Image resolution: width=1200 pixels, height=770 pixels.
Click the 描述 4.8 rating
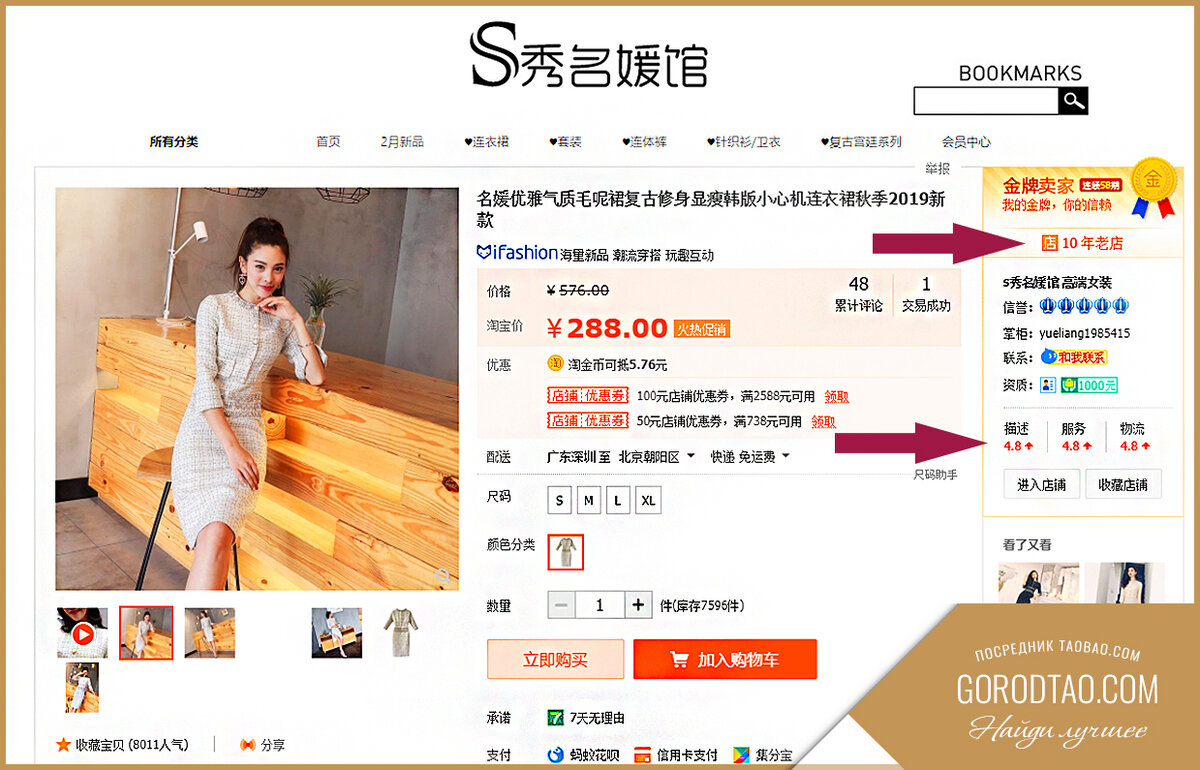pyautogui.click(x=1018, y=438)
